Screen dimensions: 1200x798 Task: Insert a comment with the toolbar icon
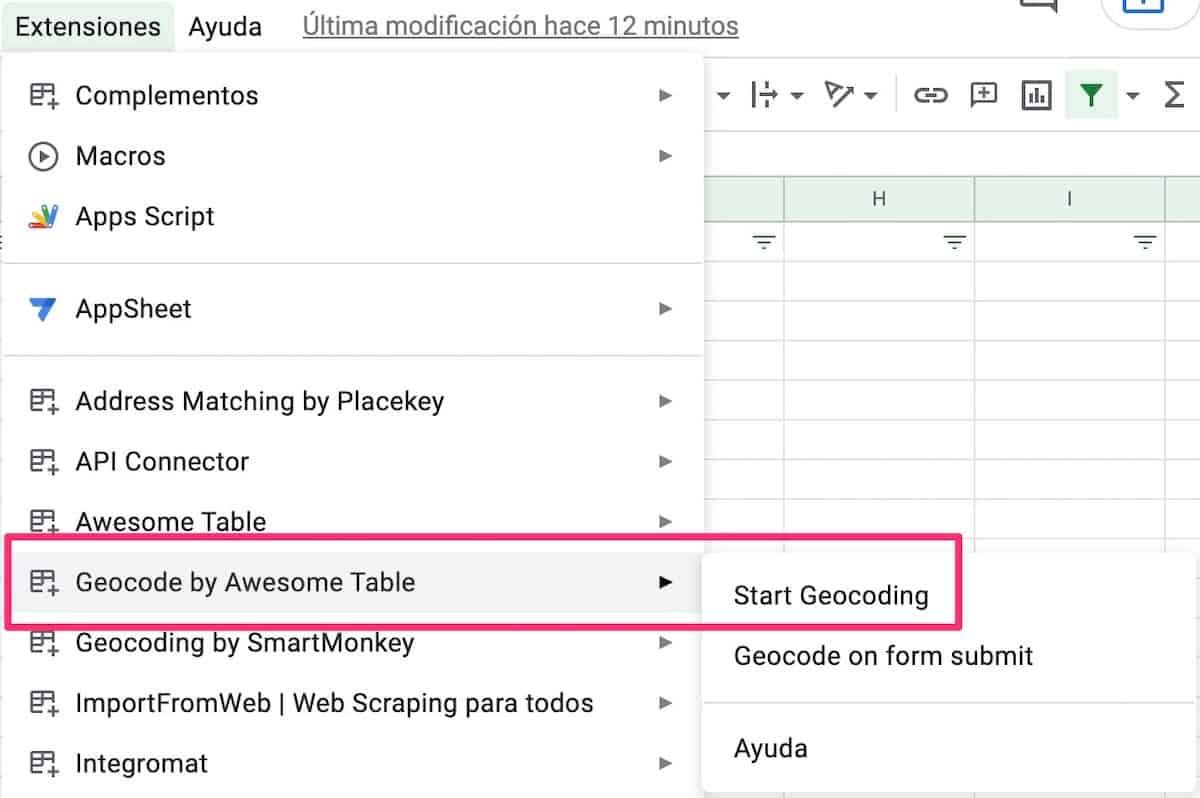click(x=983, y=95)
